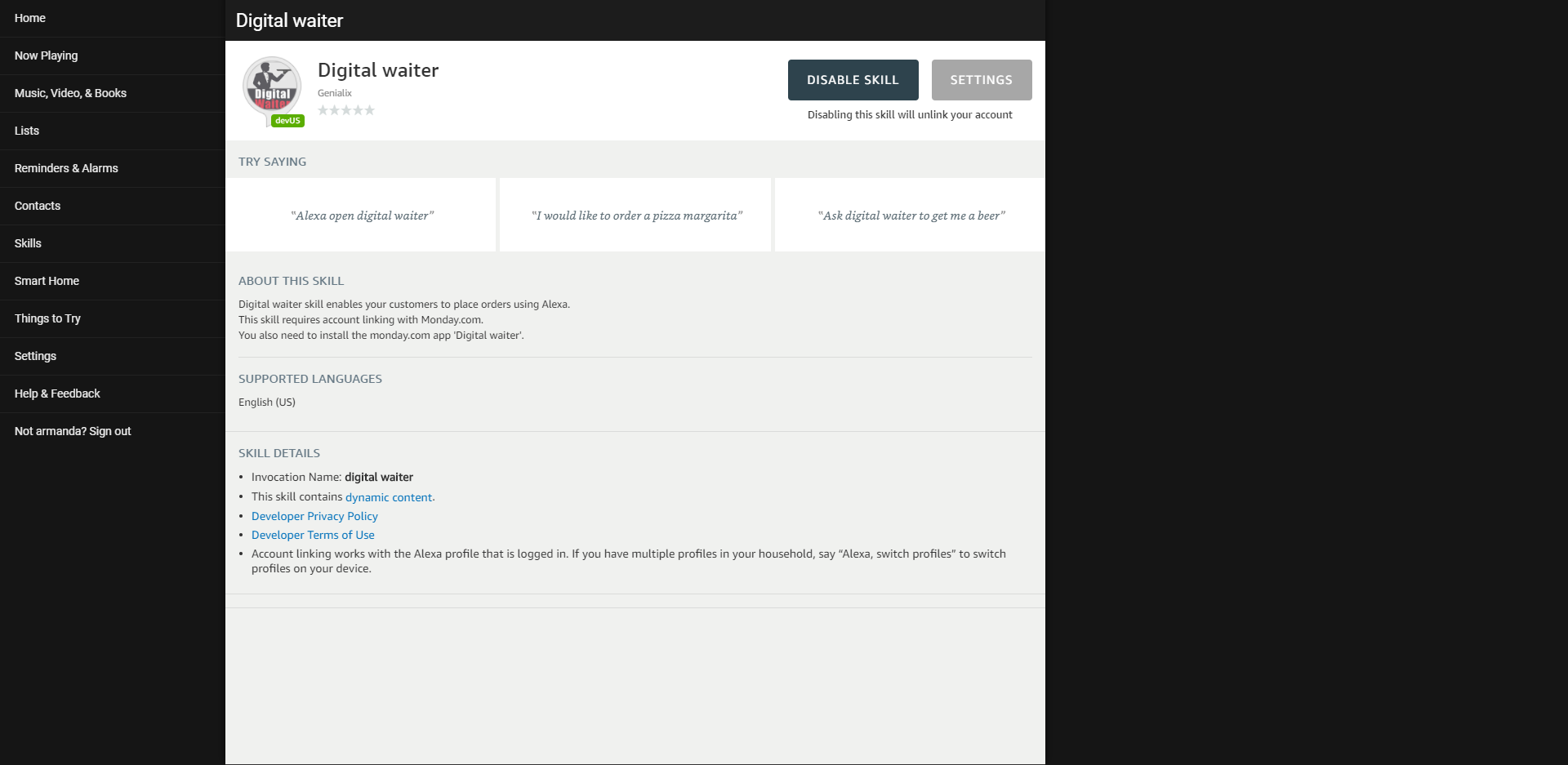The height and width of the screenshot is (765, 1568).
Task: Open Developer Privacy Policy link
Action: pos(314,516)
